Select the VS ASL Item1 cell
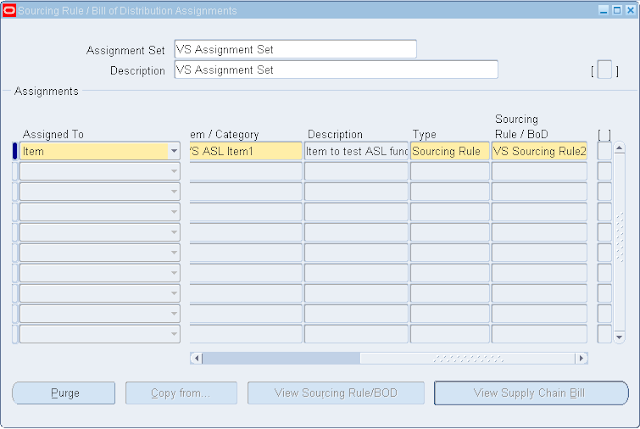The height and width of the screenshot is (429, 640). (246, 151)
